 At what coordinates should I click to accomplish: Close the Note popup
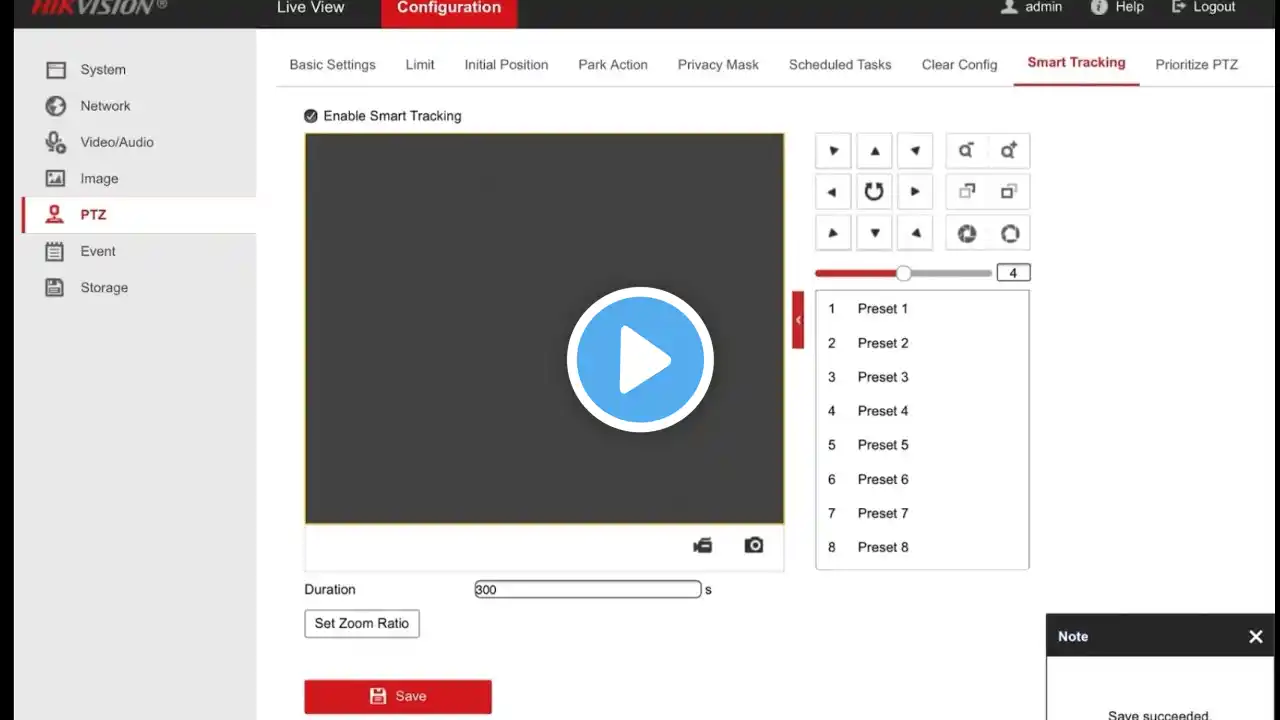point(1256,636)
